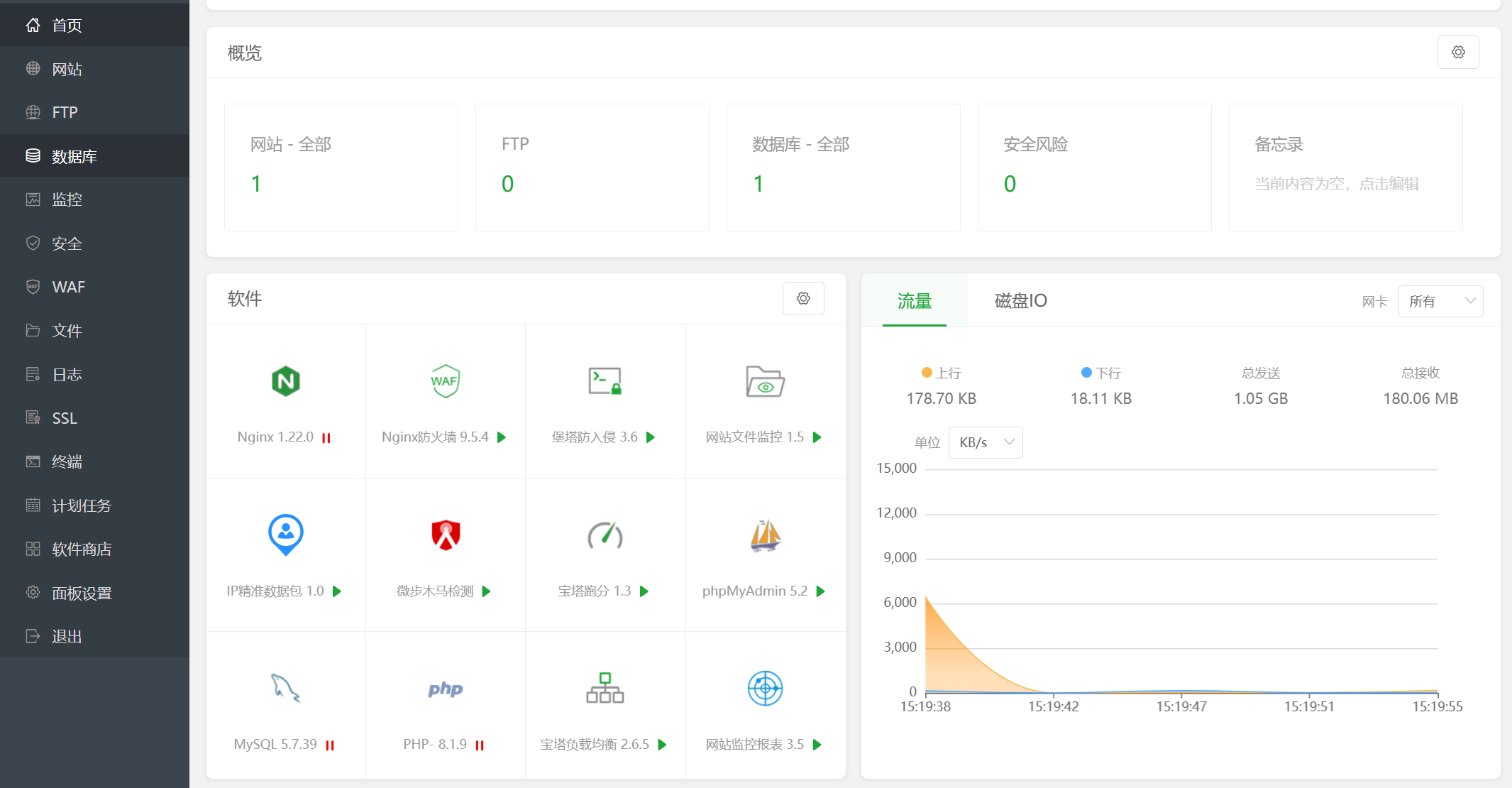
Task: Click the 上行 orange legend marker
Action: (x=927, y=373)
